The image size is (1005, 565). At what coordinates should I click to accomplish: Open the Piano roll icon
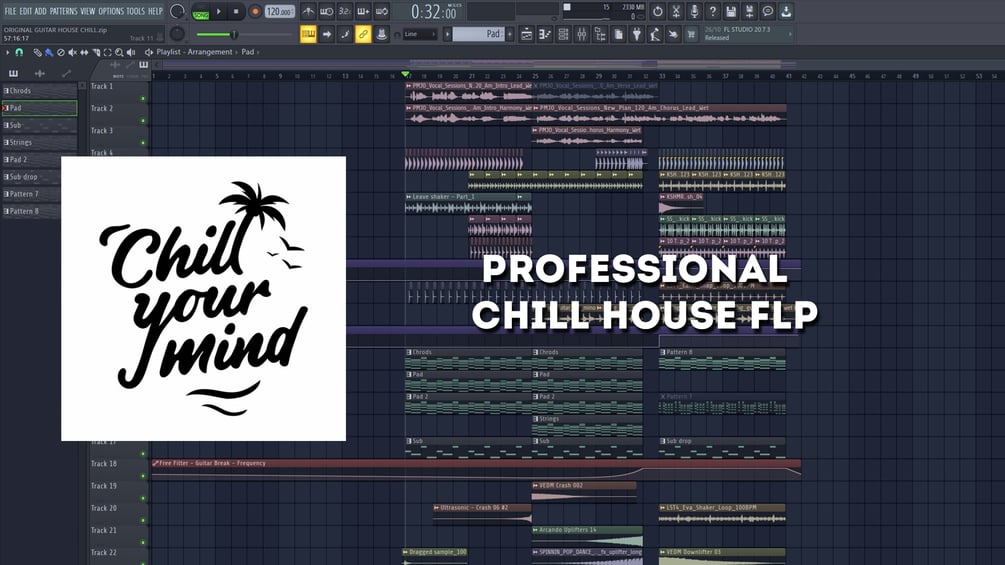(545, 34)
